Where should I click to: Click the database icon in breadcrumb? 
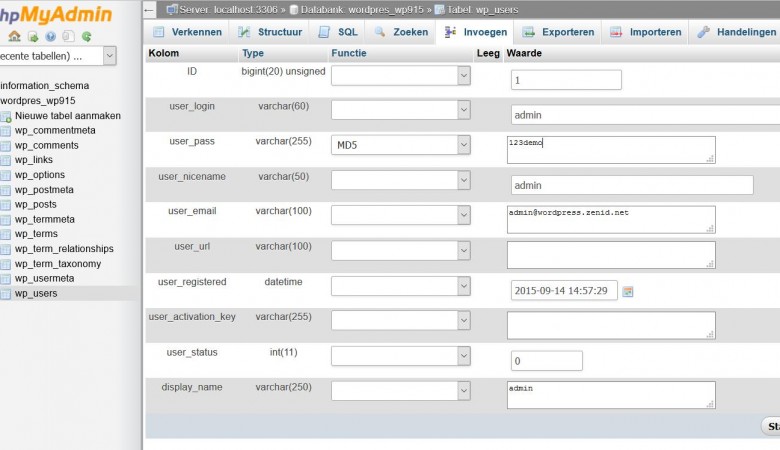294,9
